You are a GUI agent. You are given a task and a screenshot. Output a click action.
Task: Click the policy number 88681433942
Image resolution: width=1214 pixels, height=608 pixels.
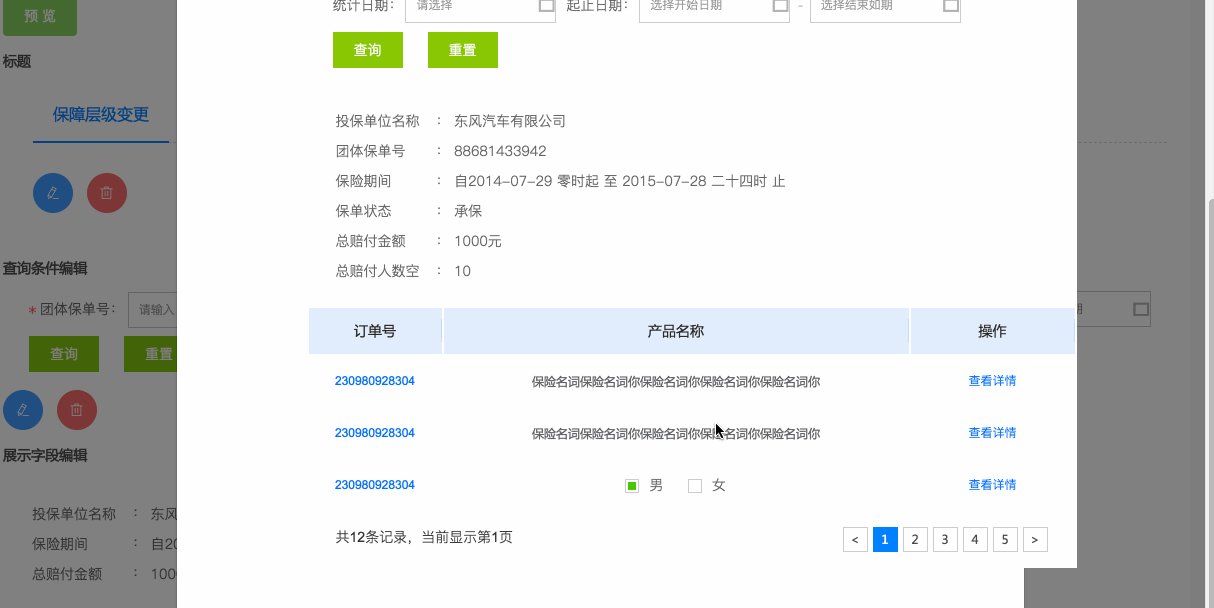click(500, 151)
